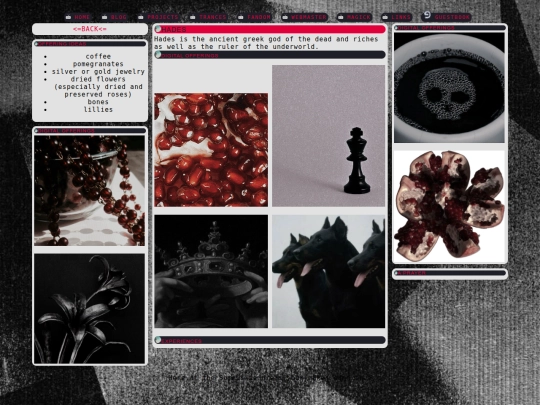Click the small icon beside Blog
Image resolution: width=540 pixels, height=405 pixels.
(104, 17)
